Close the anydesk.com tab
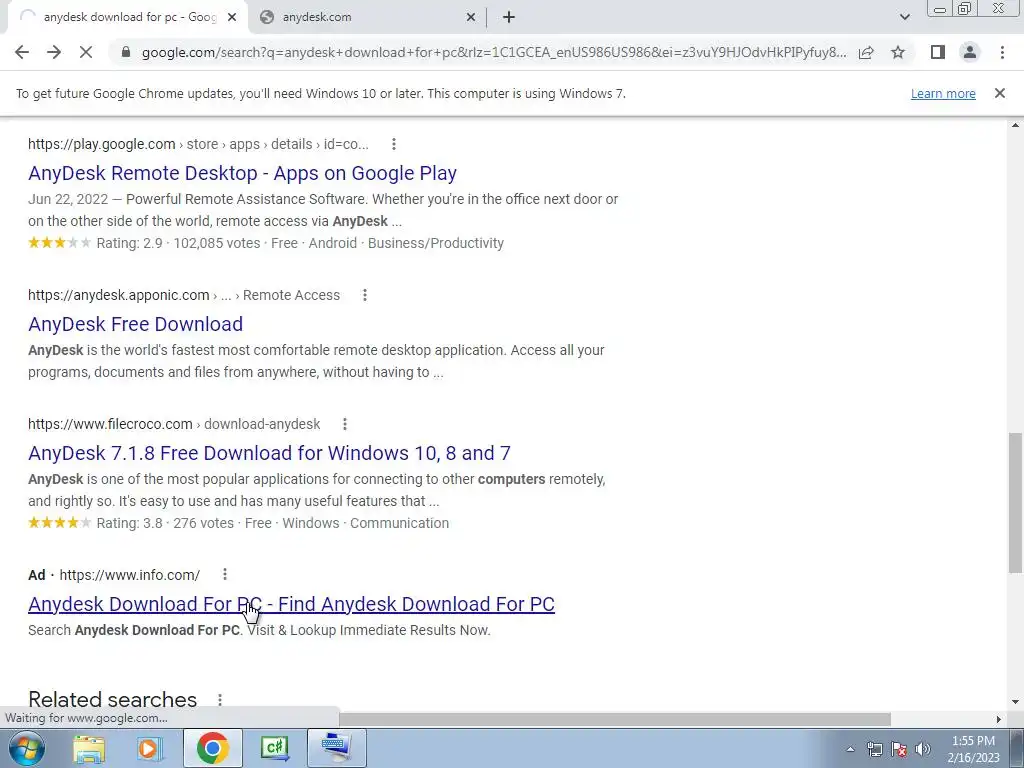This screenshot has height=768, width=1024. coord(471,17)
